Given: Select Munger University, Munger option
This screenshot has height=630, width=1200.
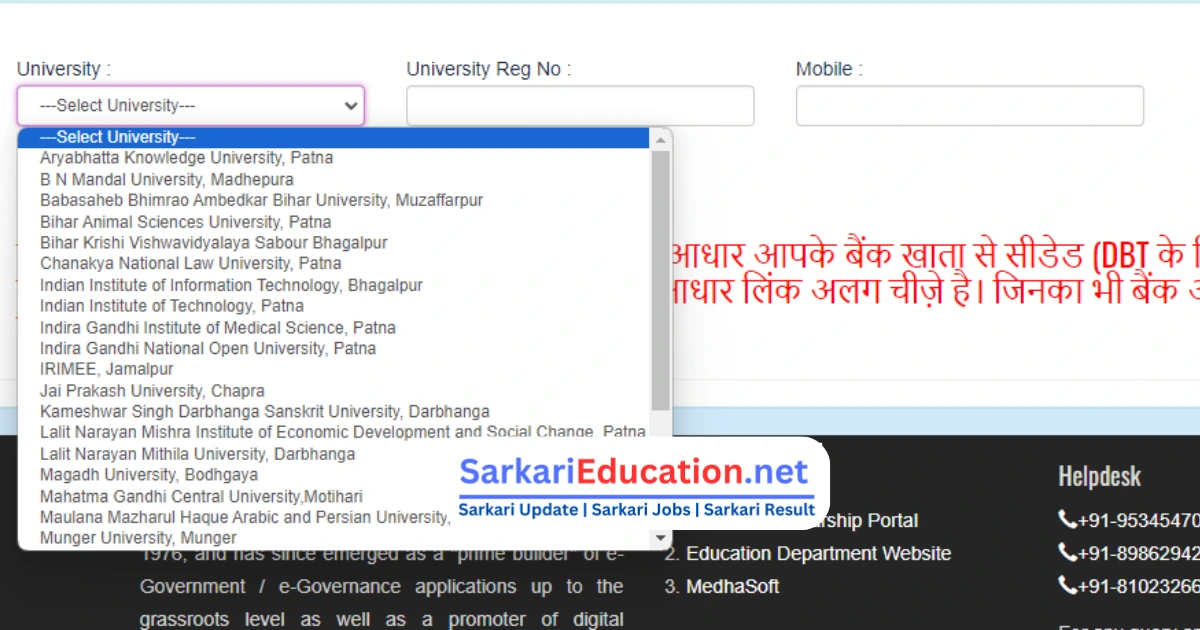Looking at the screenshot, I should tap(138, 538).
